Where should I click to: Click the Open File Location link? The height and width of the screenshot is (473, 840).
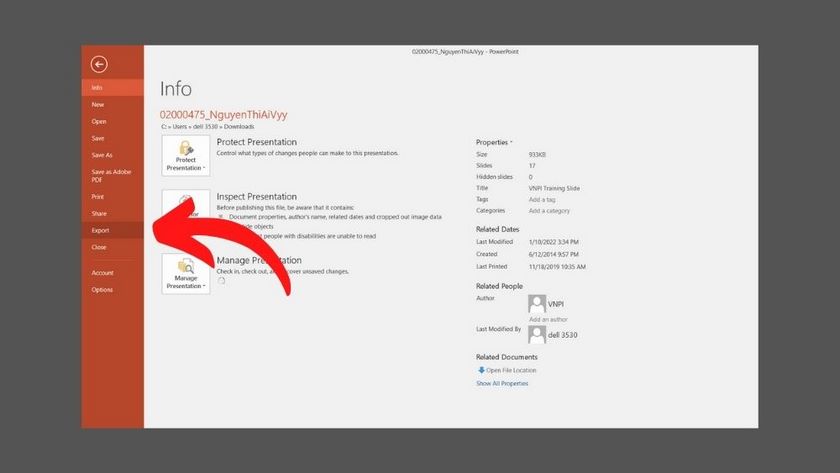point(511,370)
